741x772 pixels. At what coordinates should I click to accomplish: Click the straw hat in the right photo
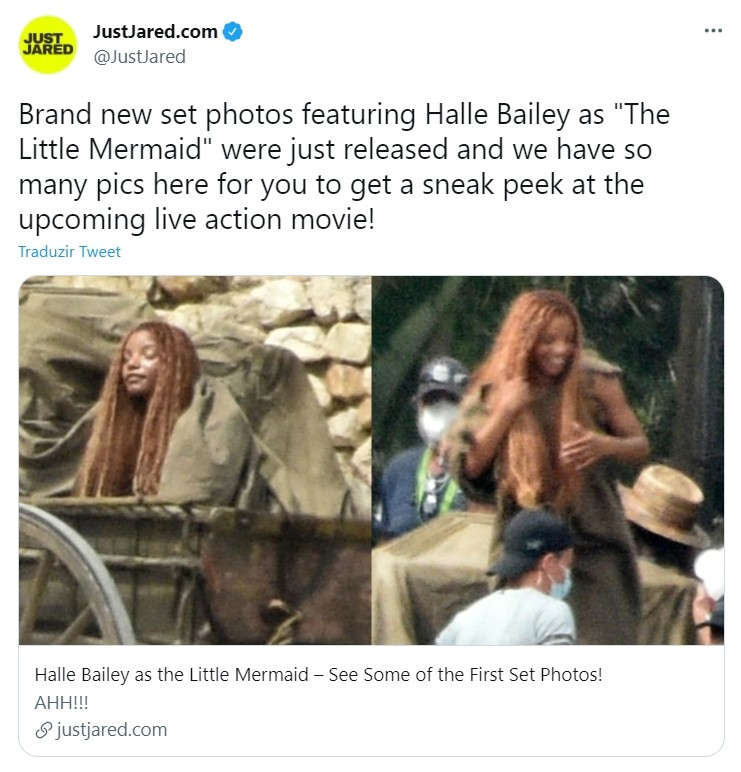pyautogui.click(x=664, y=504)
